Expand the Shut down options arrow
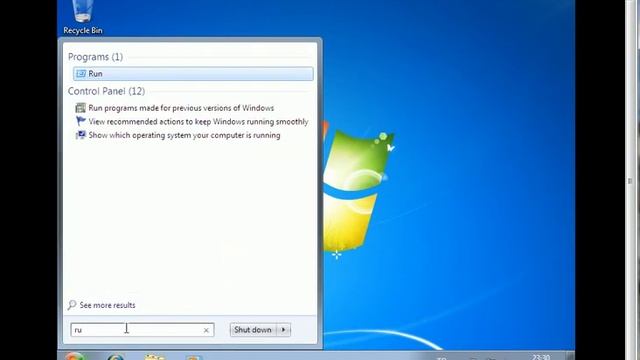 tap(284, 330)
